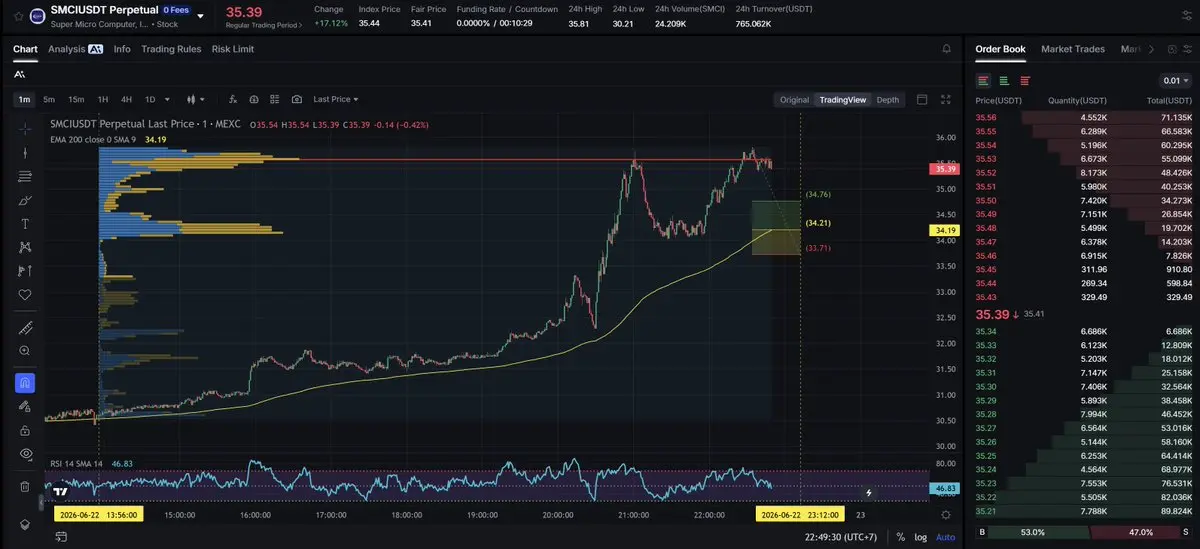Screen dimensions: 1200x549
Task: Select the 1H timeframe
Action: pos(103,100)
